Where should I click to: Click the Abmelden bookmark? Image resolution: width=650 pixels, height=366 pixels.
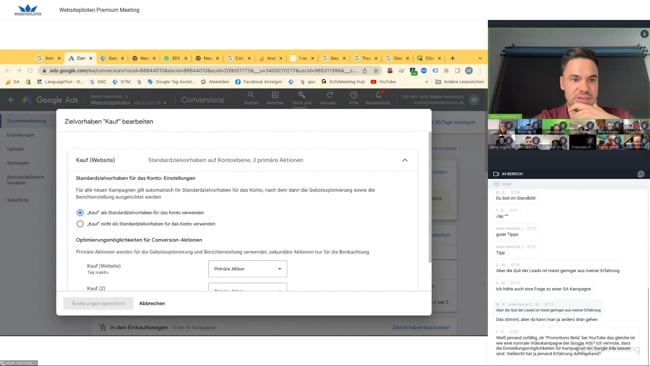[x=215, y=82]
